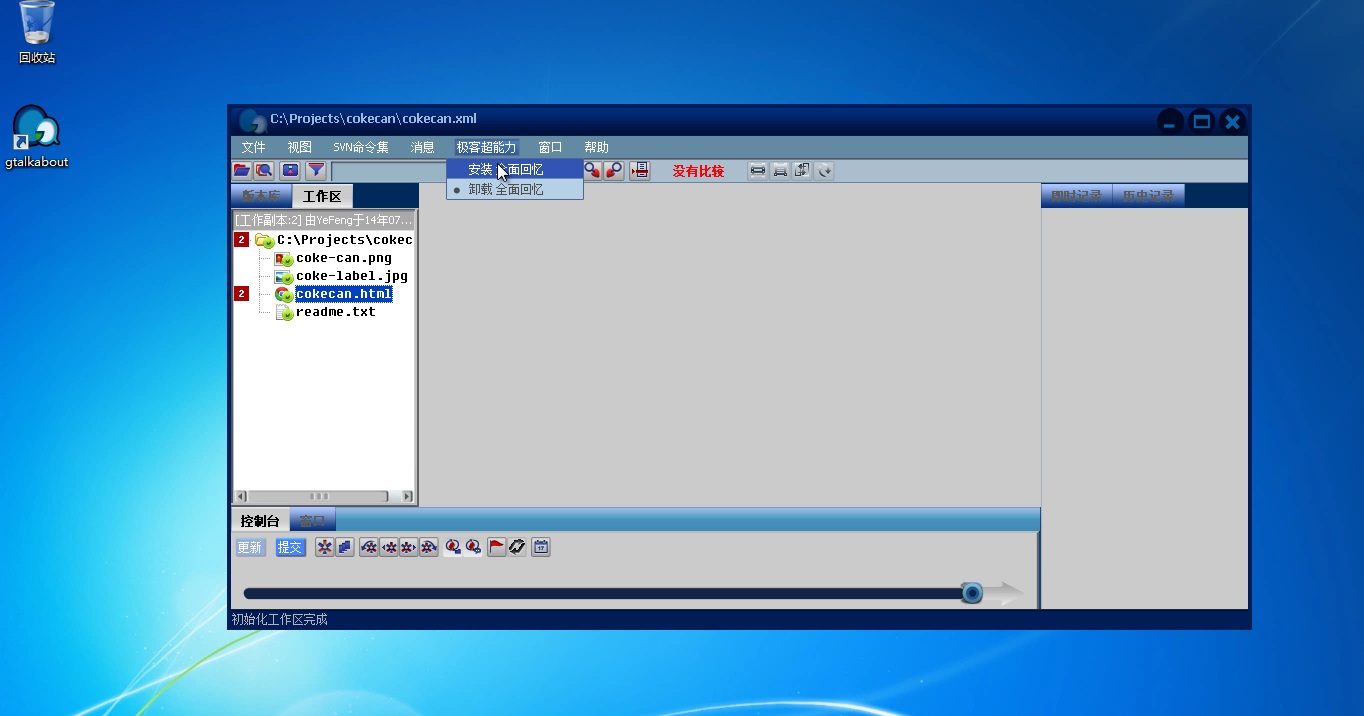The height and width of the screenshot is (716, 1364).
Task: Click the 更新 button
Action: (x=250, y=548)
